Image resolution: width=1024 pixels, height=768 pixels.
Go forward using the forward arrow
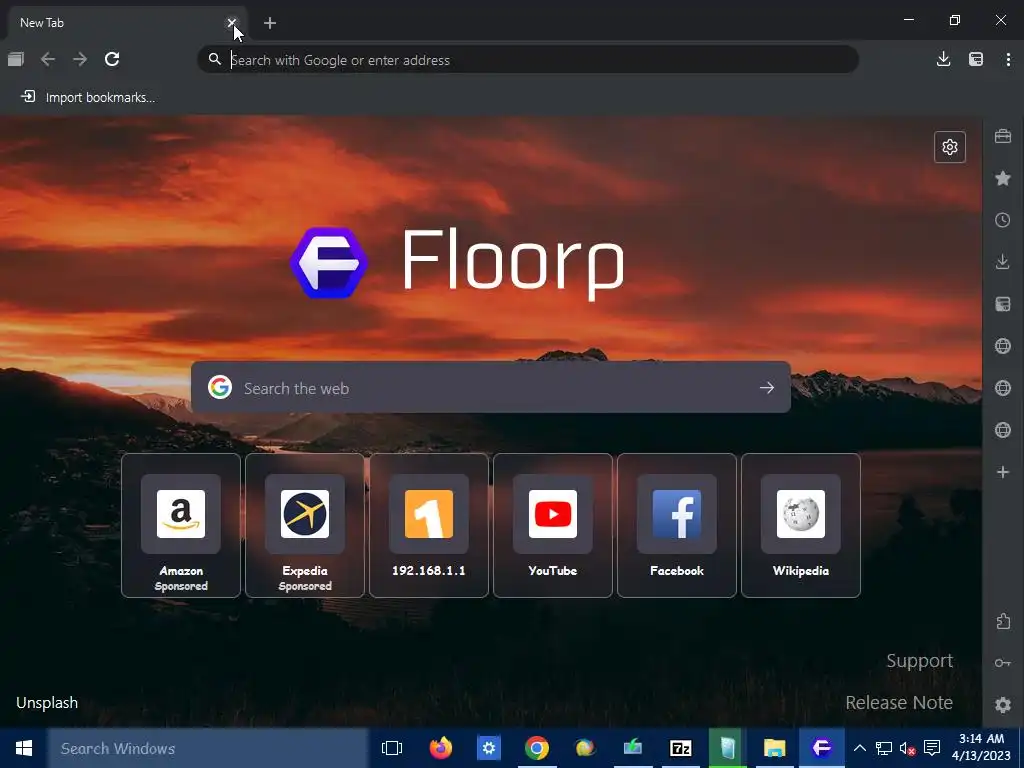(x=80, y=59)
